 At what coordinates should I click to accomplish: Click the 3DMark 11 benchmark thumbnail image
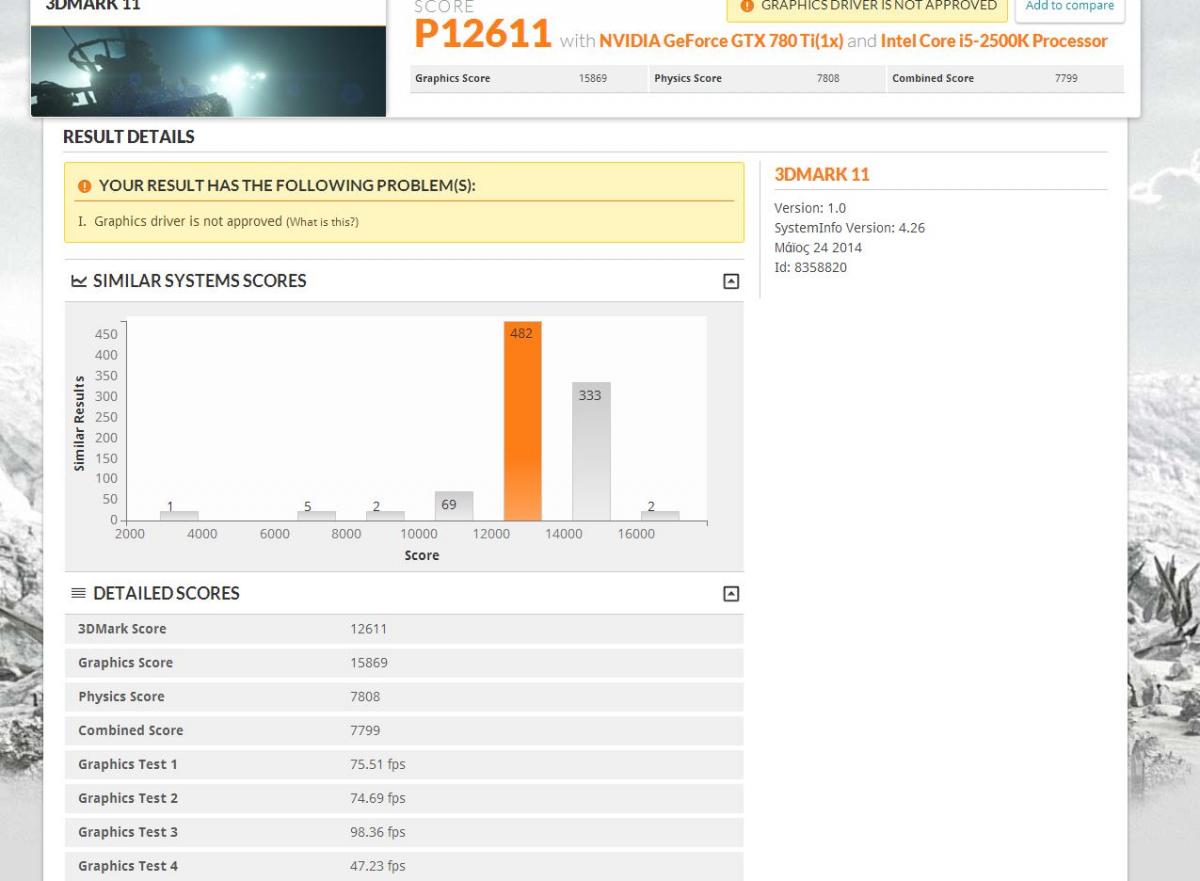click(208, 71)
